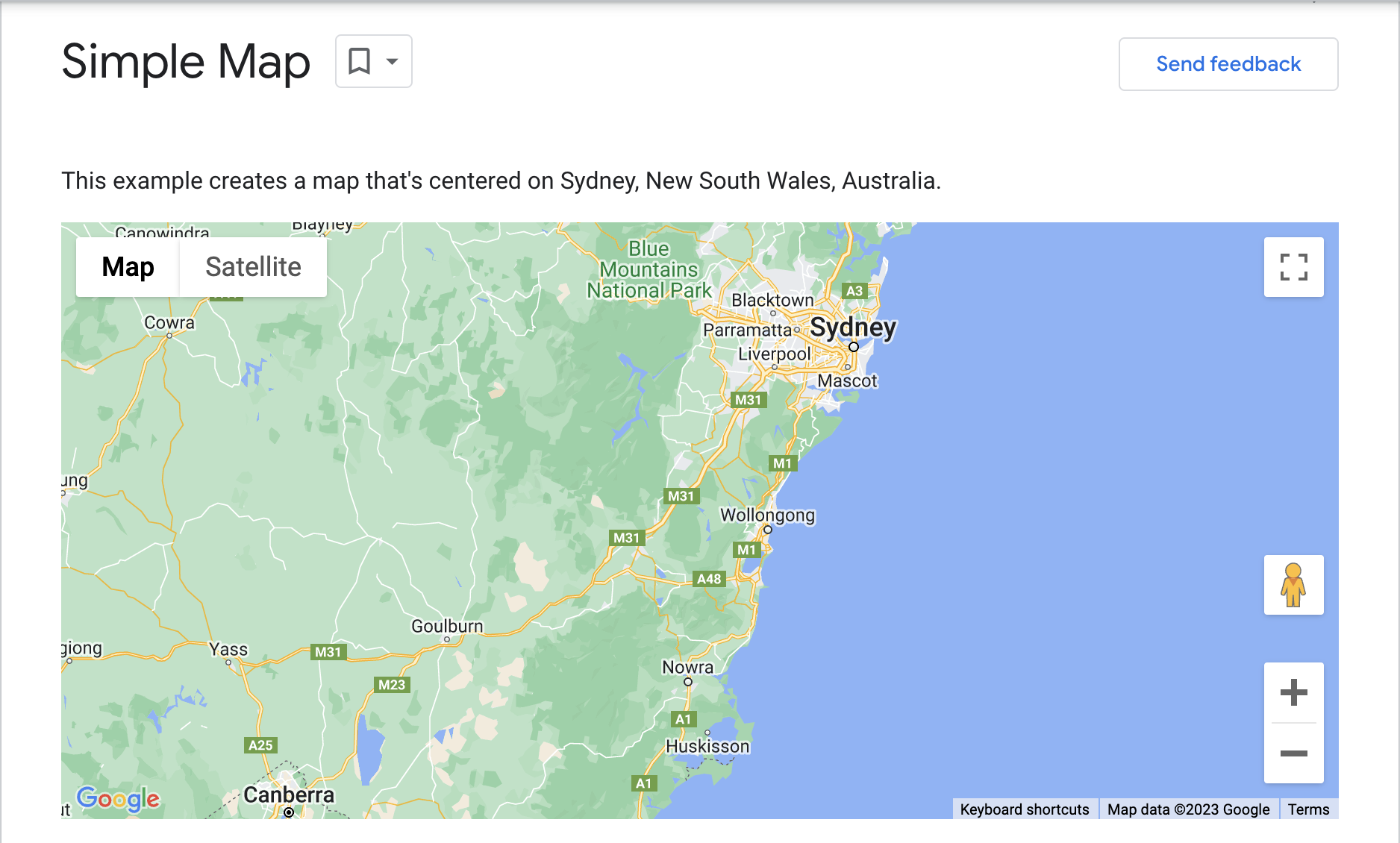Open Keyboard shortcuts
Screen dimensions: 1400x843
[1024, 809]
